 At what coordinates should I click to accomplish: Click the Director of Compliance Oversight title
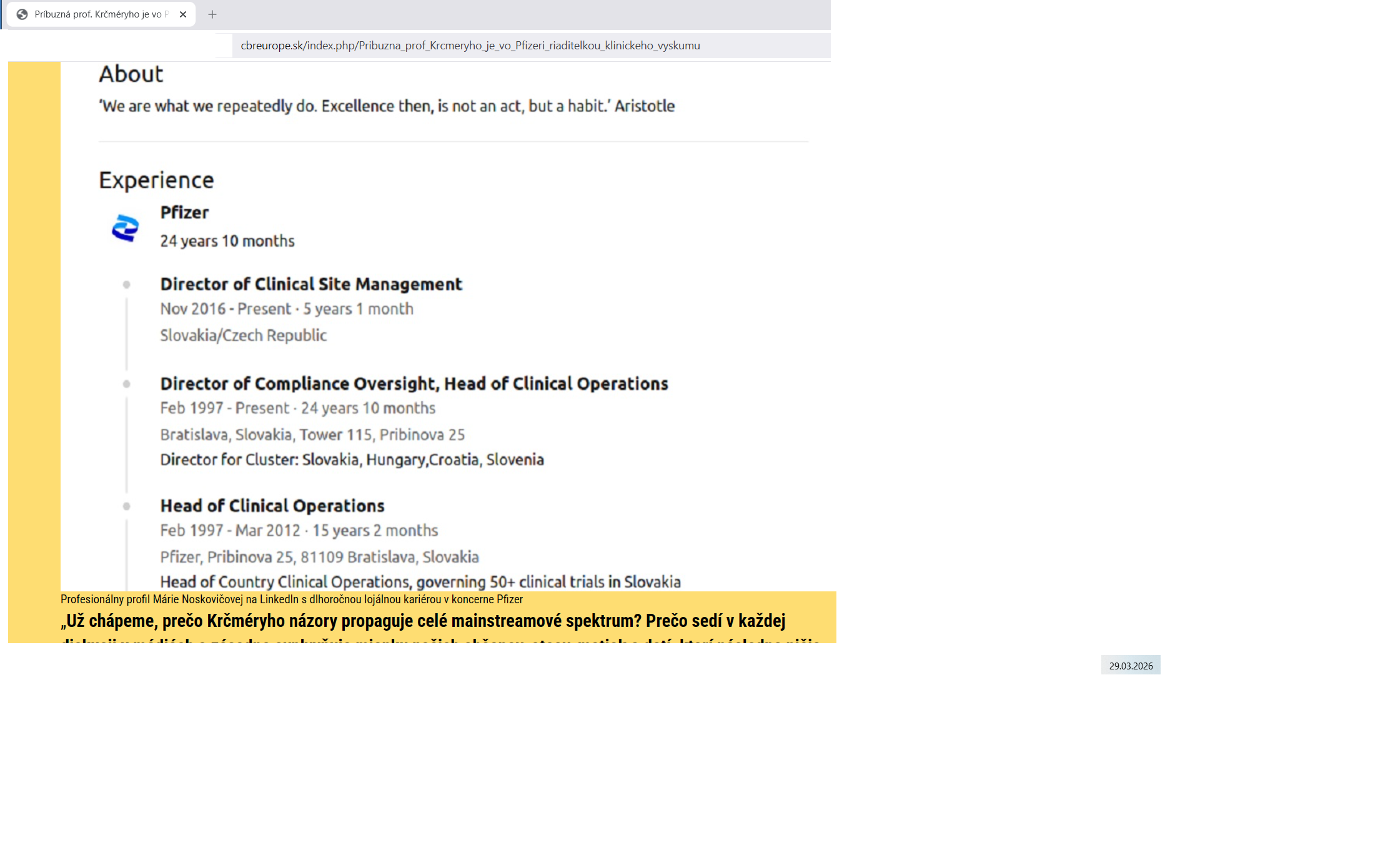click(x=414, y=383)
